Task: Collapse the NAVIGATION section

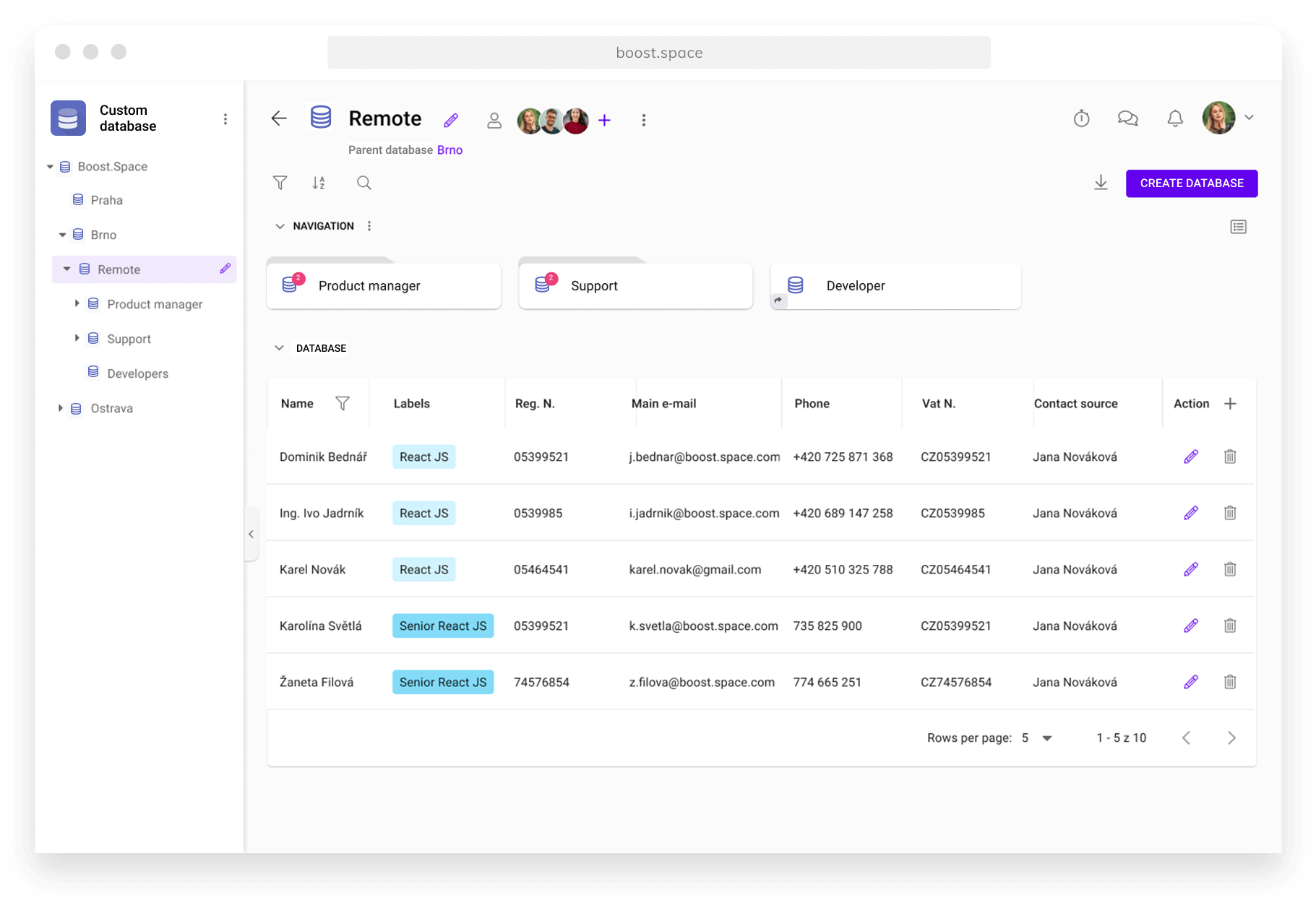Action: 280,226
